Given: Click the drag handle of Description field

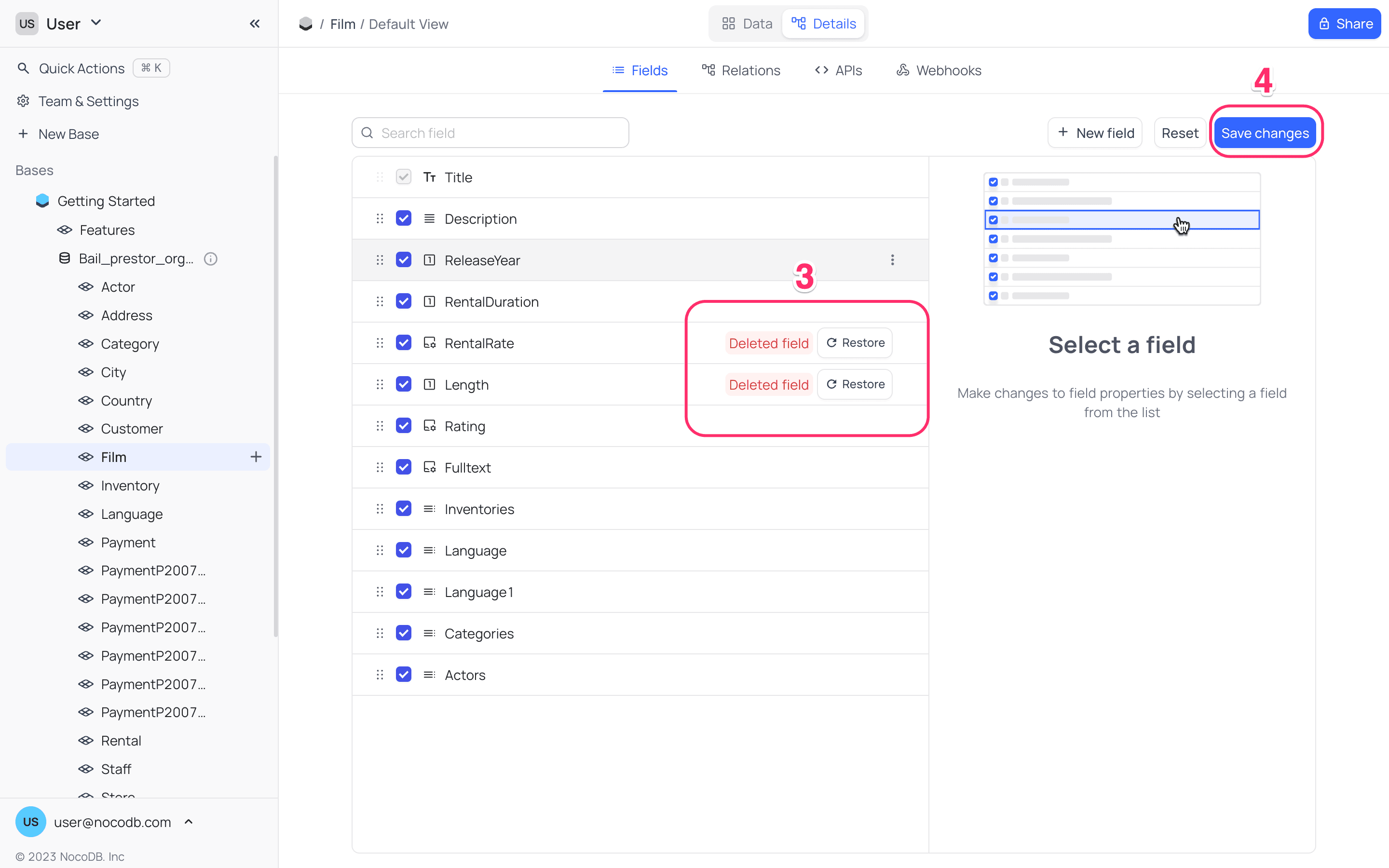Looking at the screenshot, I should pos(380,219).
